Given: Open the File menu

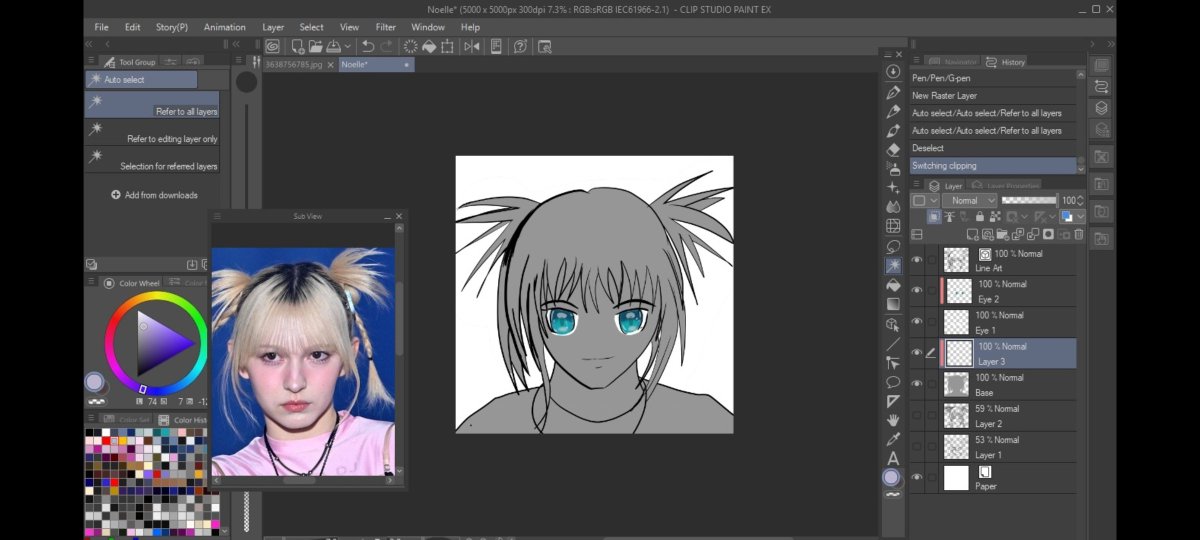Looking at the screenshot, I should [x=101, y=27].
